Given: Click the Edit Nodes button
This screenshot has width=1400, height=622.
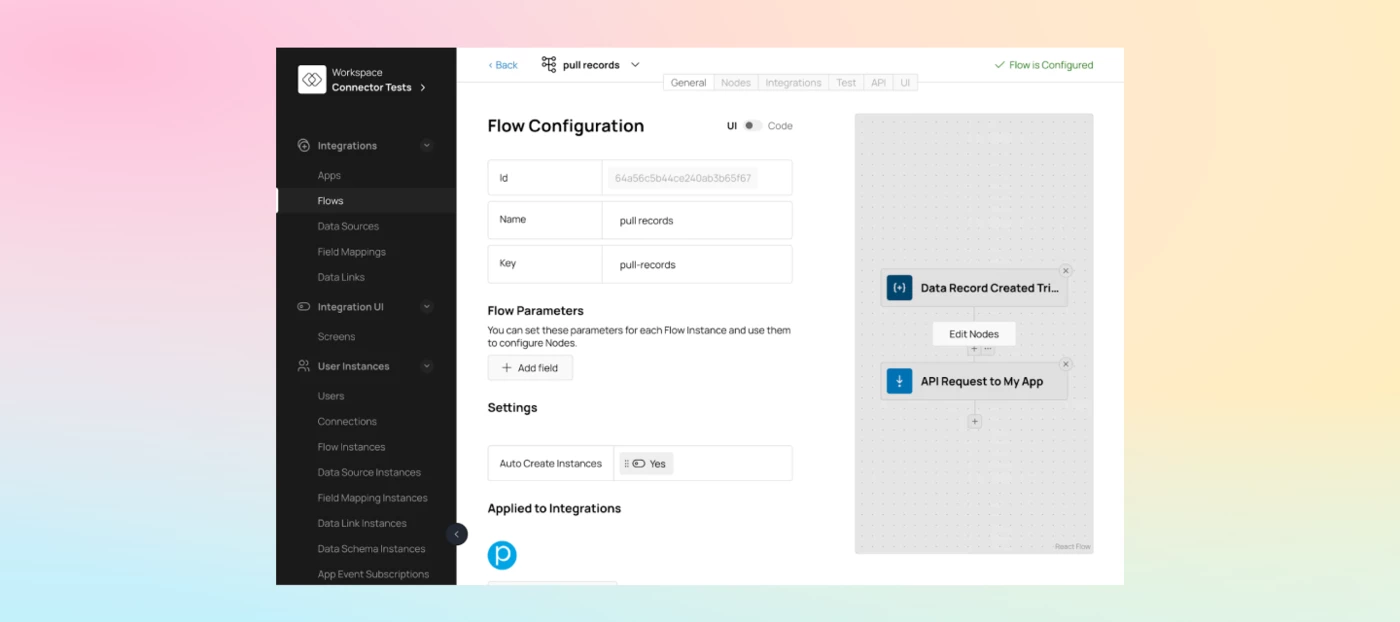Looking at the screenshot, I should (x=974, y=334).
